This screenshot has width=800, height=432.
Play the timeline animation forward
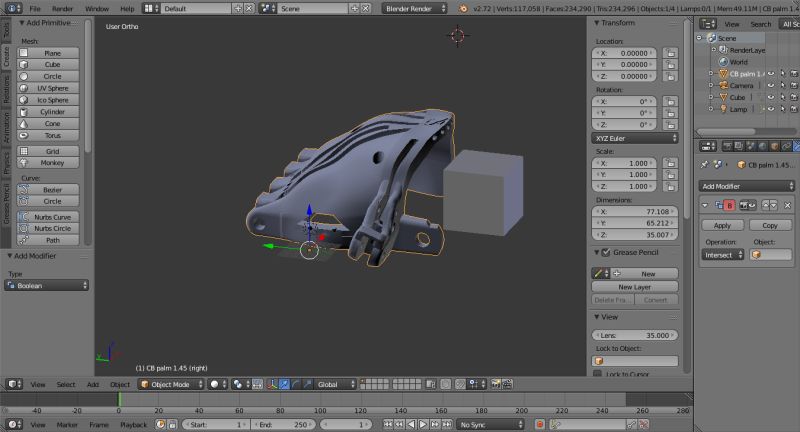point(423,424)
